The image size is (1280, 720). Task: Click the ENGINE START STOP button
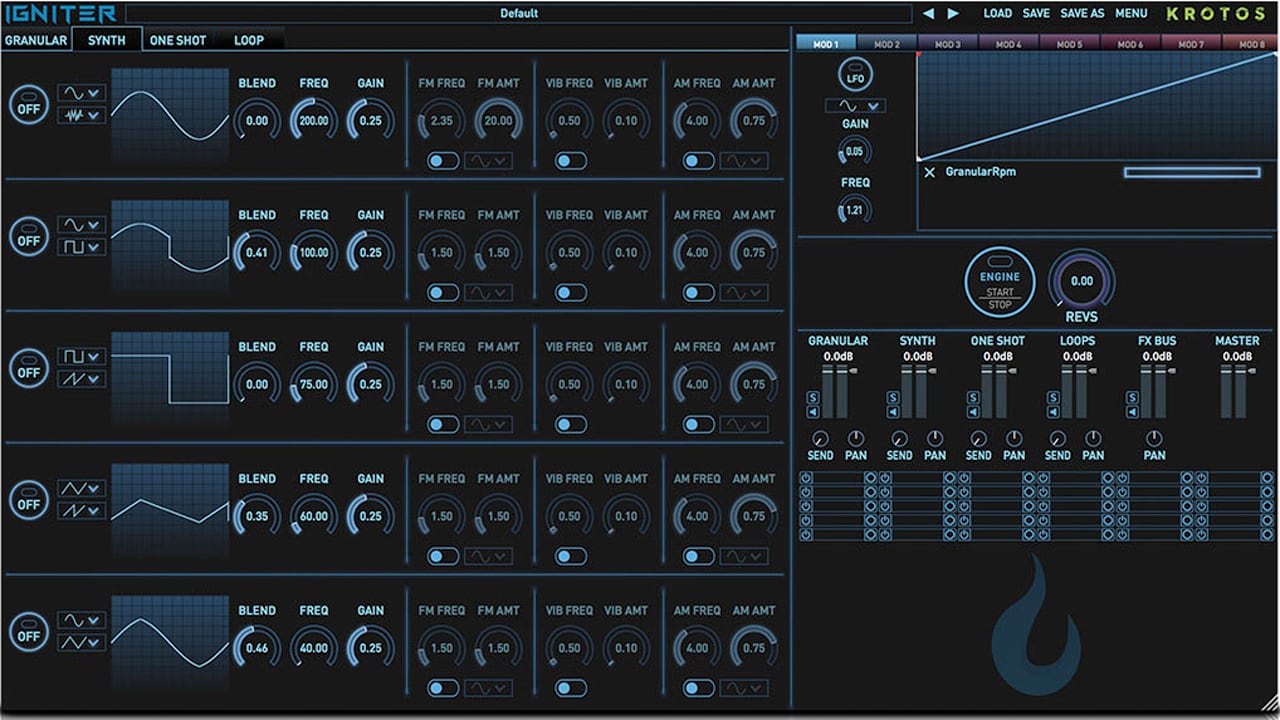click(1000, 284)
